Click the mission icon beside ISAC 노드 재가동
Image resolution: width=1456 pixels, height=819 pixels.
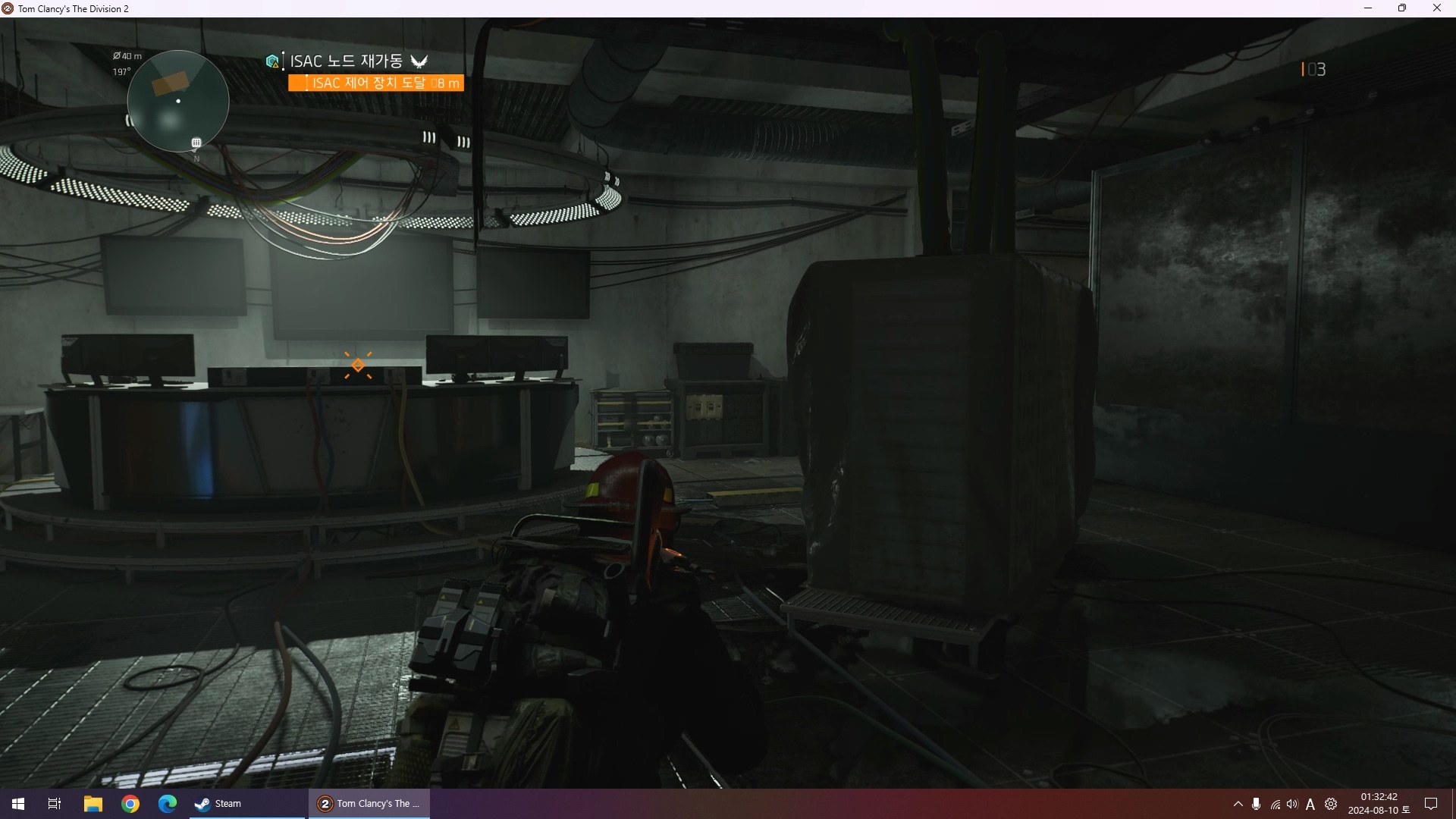[273, 61]
